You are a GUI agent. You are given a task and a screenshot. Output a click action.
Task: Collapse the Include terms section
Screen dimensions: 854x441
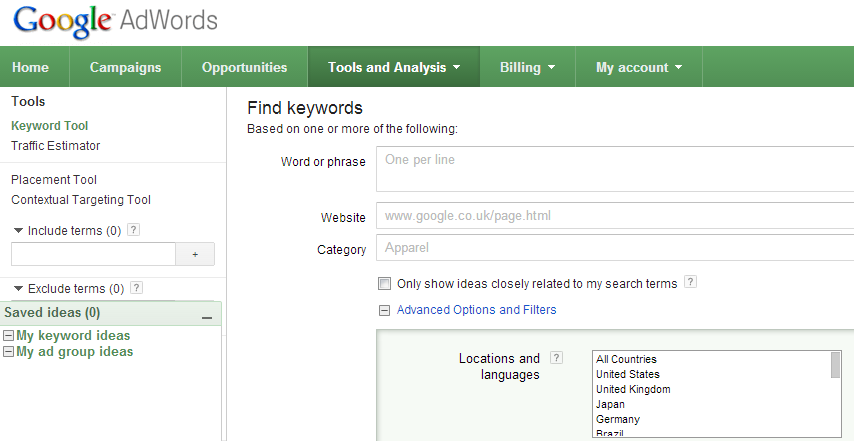click(19, 230)
